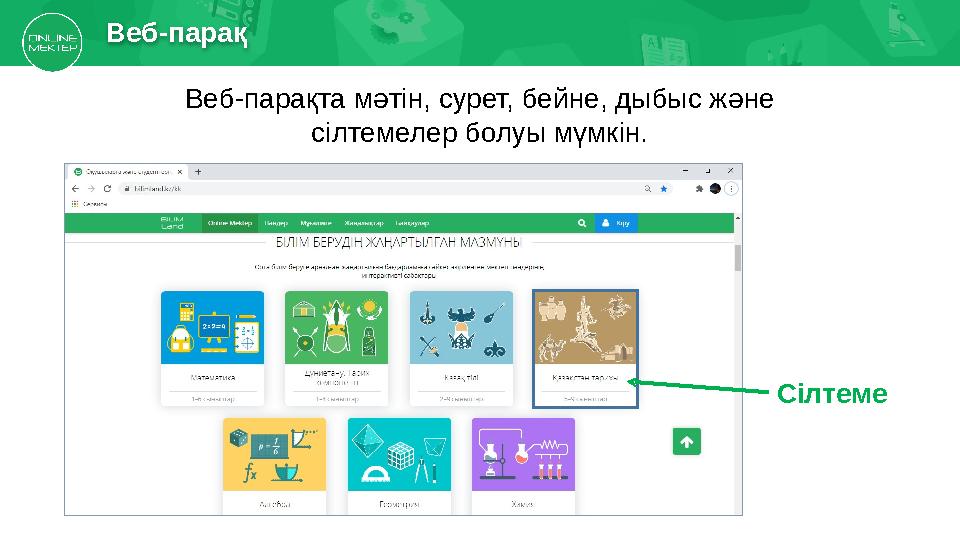Click the green scroll-to-top arrow button
Screen dimensions: 960x540
click(x=686, y=441)
